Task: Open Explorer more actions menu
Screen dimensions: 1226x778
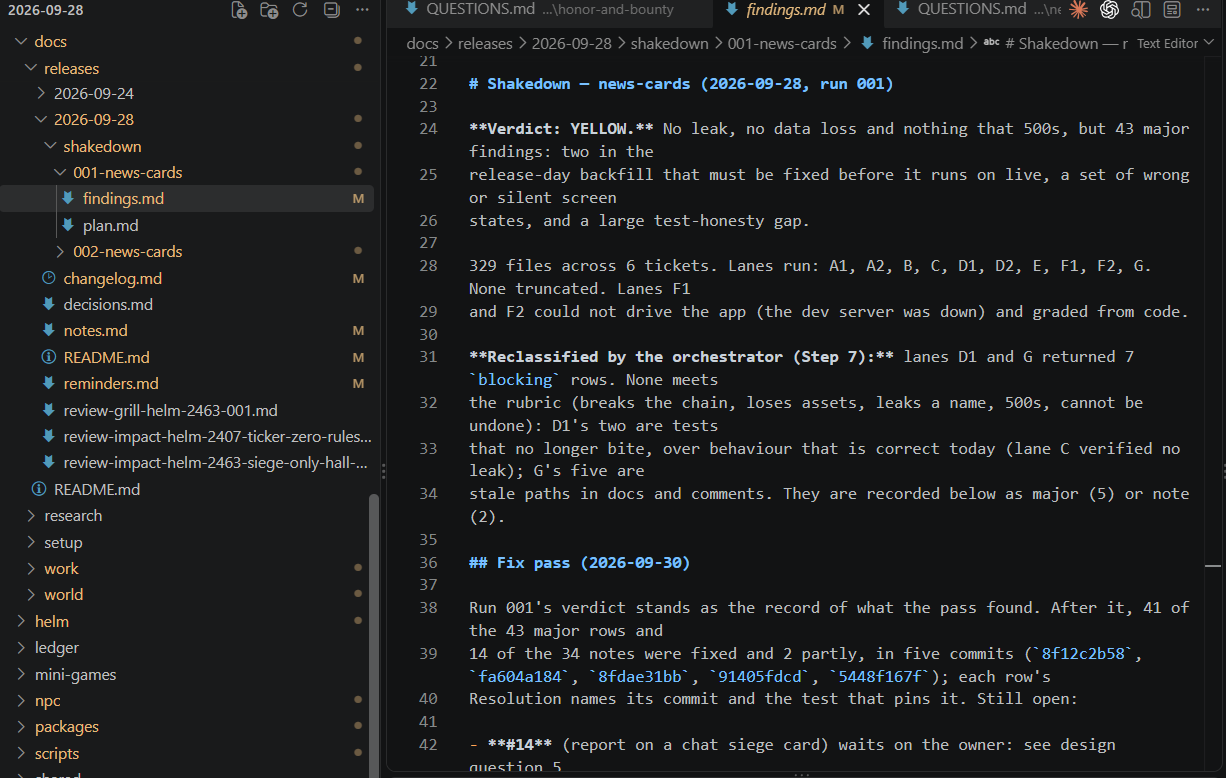Action: pos(361,11)
